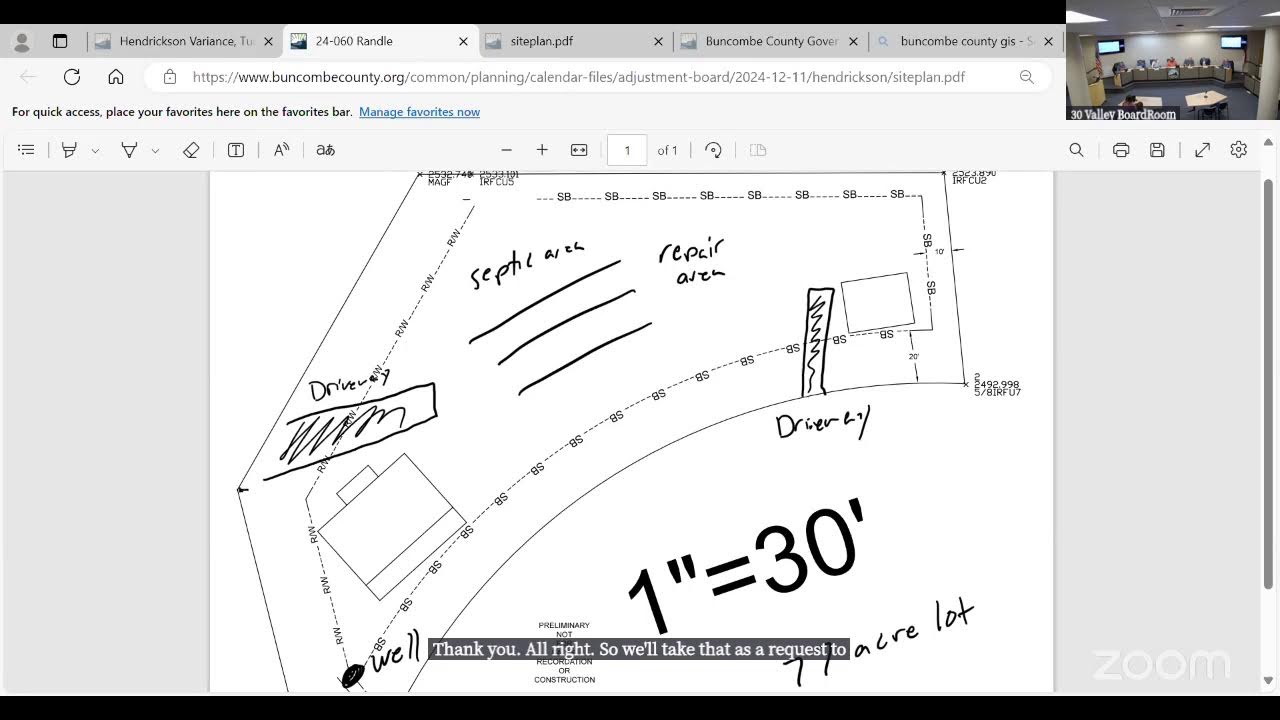Image resolution: width=1280 pixels, height=720 pixels.
Task: Click the magnifier icon in the address bar
Action: [x=1026, y=77]
